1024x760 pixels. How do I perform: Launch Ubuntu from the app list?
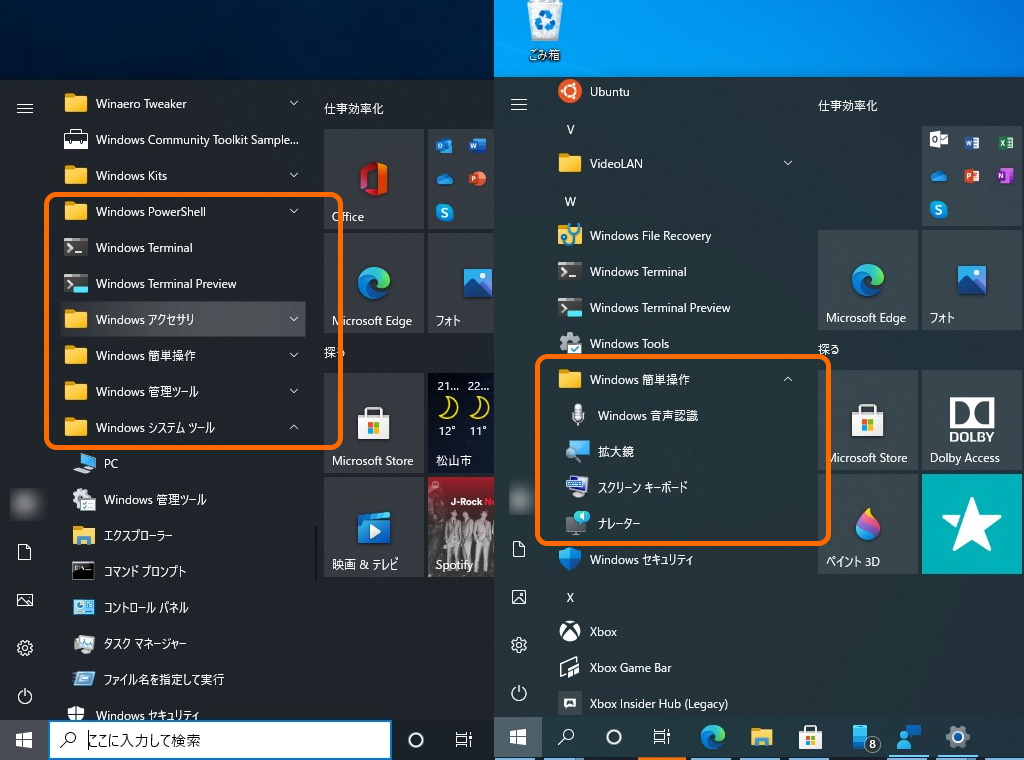coord(608,91)
